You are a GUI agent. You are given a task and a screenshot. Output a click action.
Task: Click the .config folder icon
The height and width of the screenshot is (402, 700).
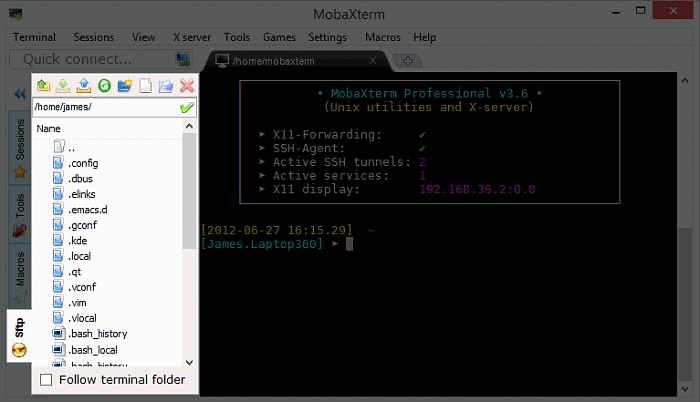[58, 163]
